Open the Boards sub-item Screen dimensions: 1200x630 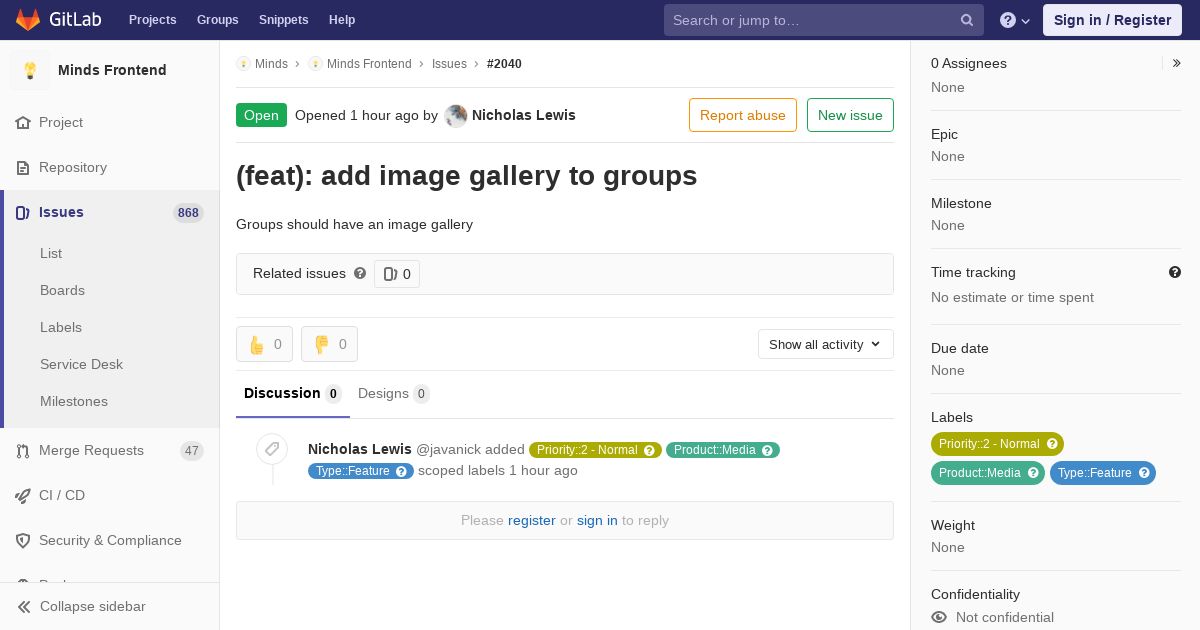point(110,290)
